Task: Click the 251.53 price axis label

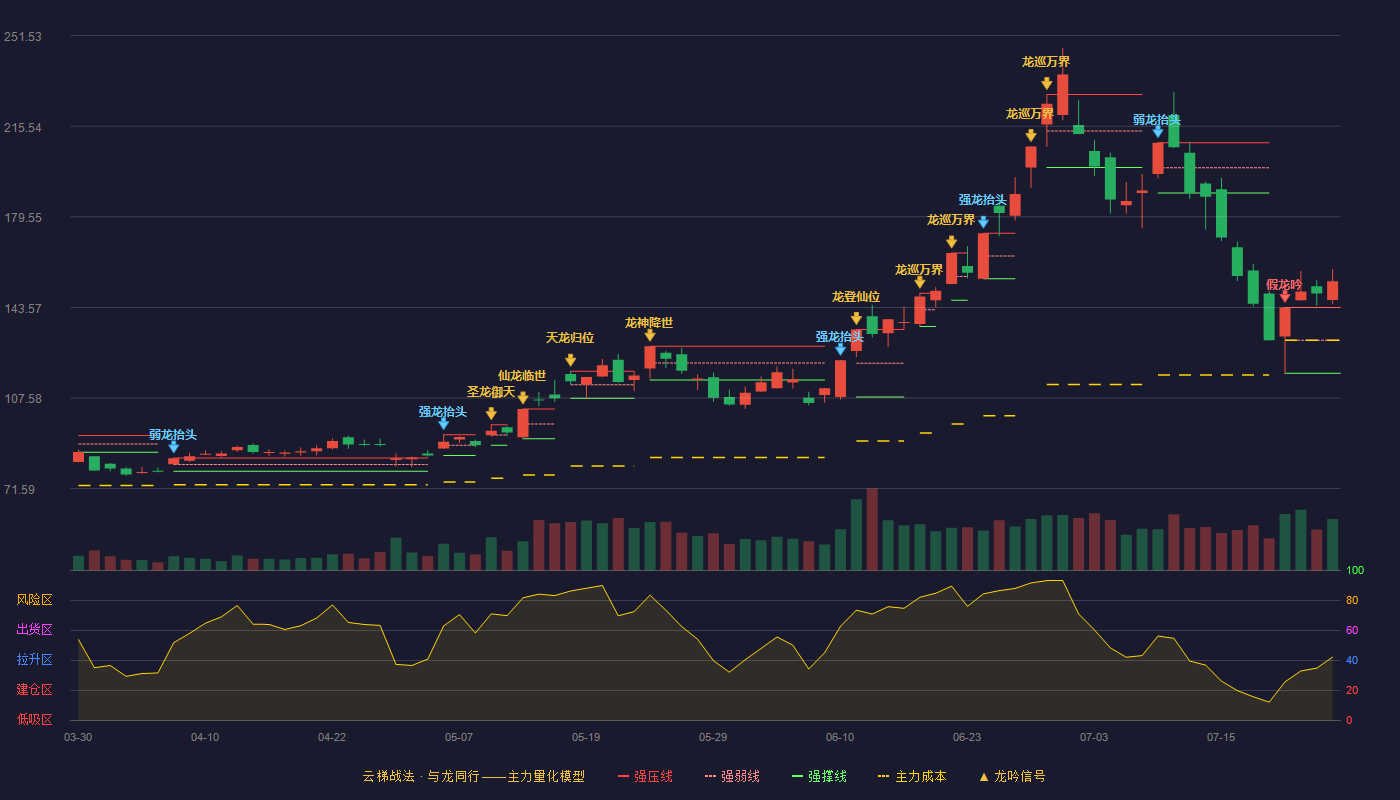Action: pyautogui.click(x=23, y=37)
